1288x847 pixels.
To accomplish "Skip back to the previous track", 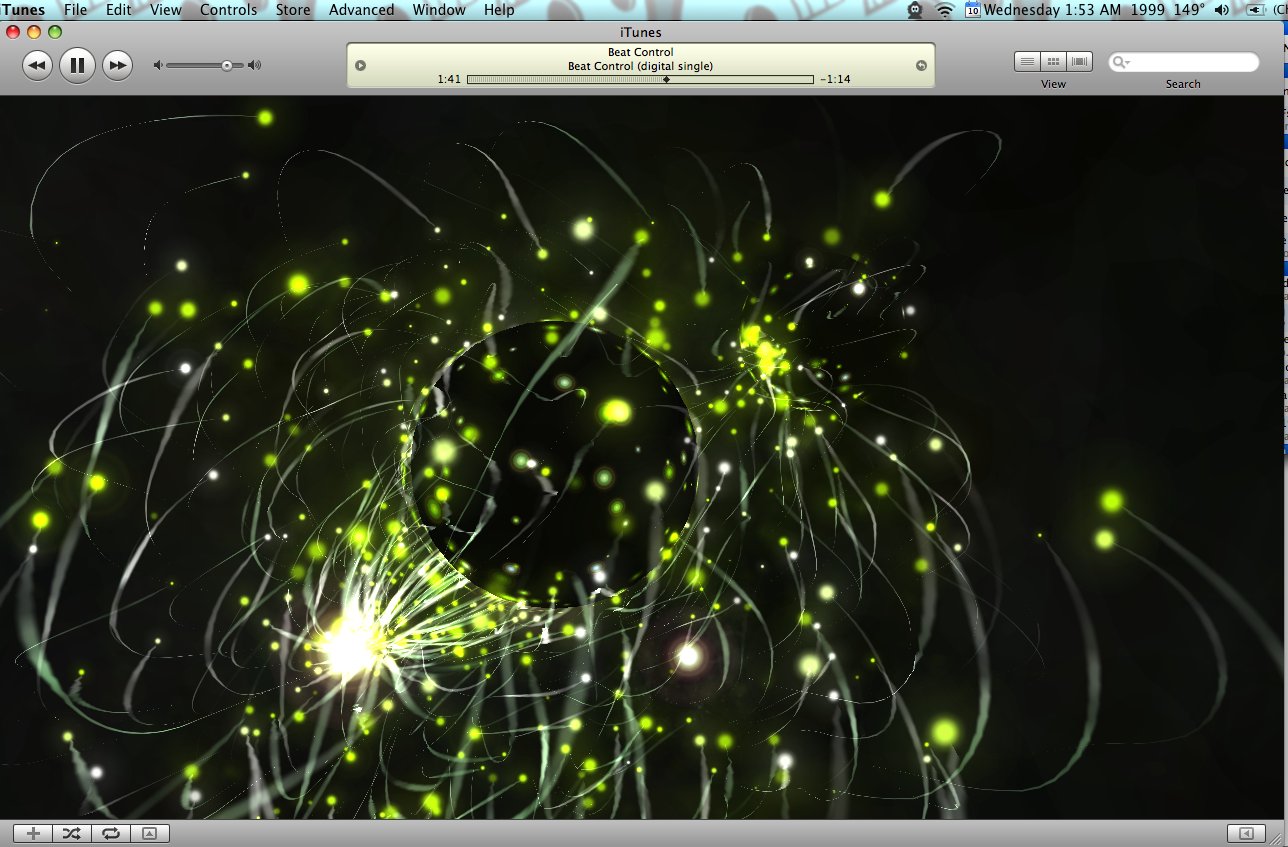I will [x=37, y=66].
